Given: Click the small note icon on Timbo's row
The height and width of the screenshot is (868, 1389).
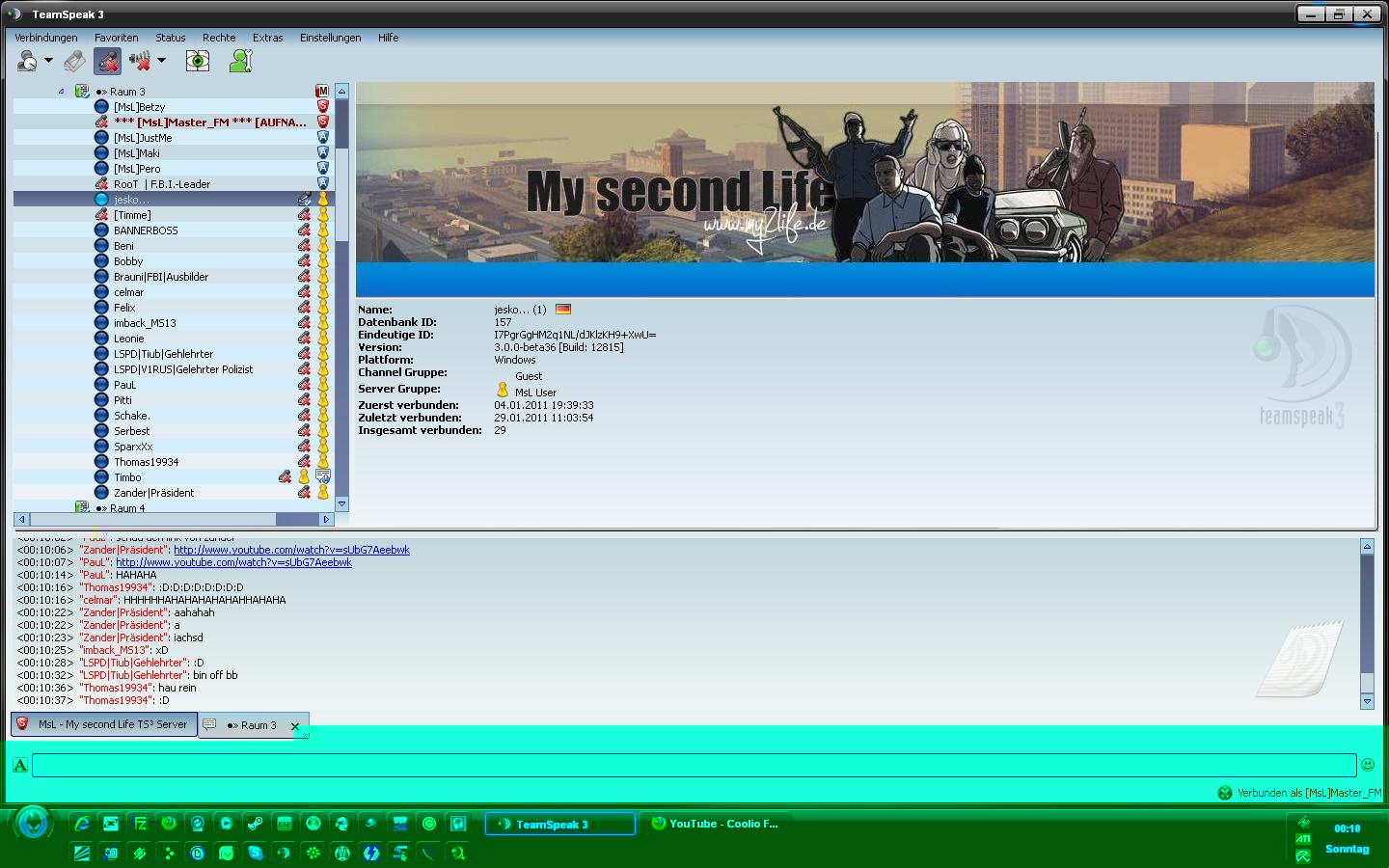Looking at the screenshot, I should coord(322,476).
